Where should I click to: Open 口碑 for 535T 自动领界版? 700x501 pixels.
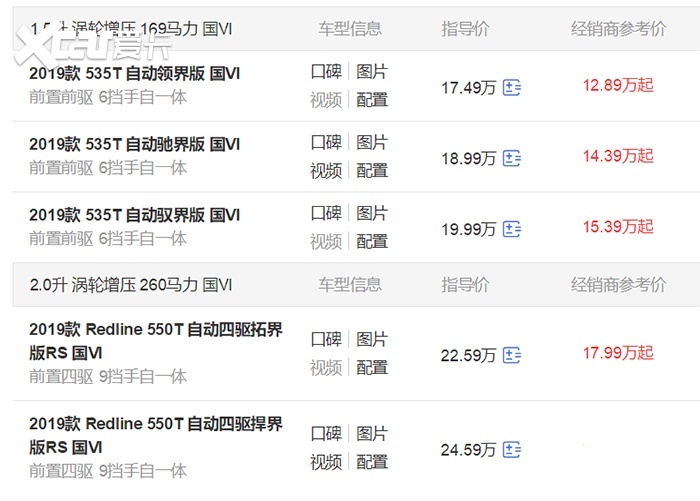[326, 72]
